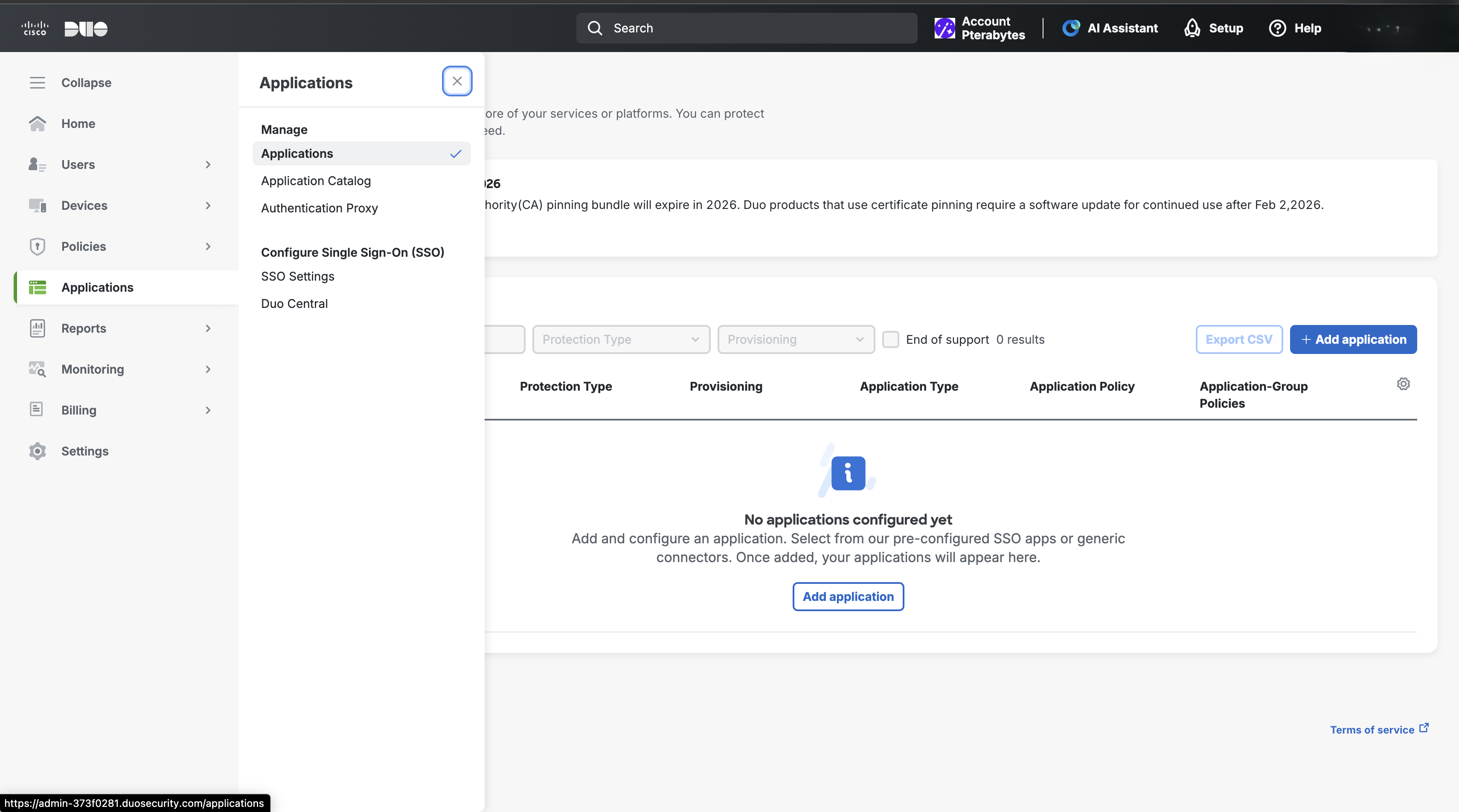Click Collapse label in sidebar
The width and height of the screenshot is (1459, 812).
[x=86, y=83]
